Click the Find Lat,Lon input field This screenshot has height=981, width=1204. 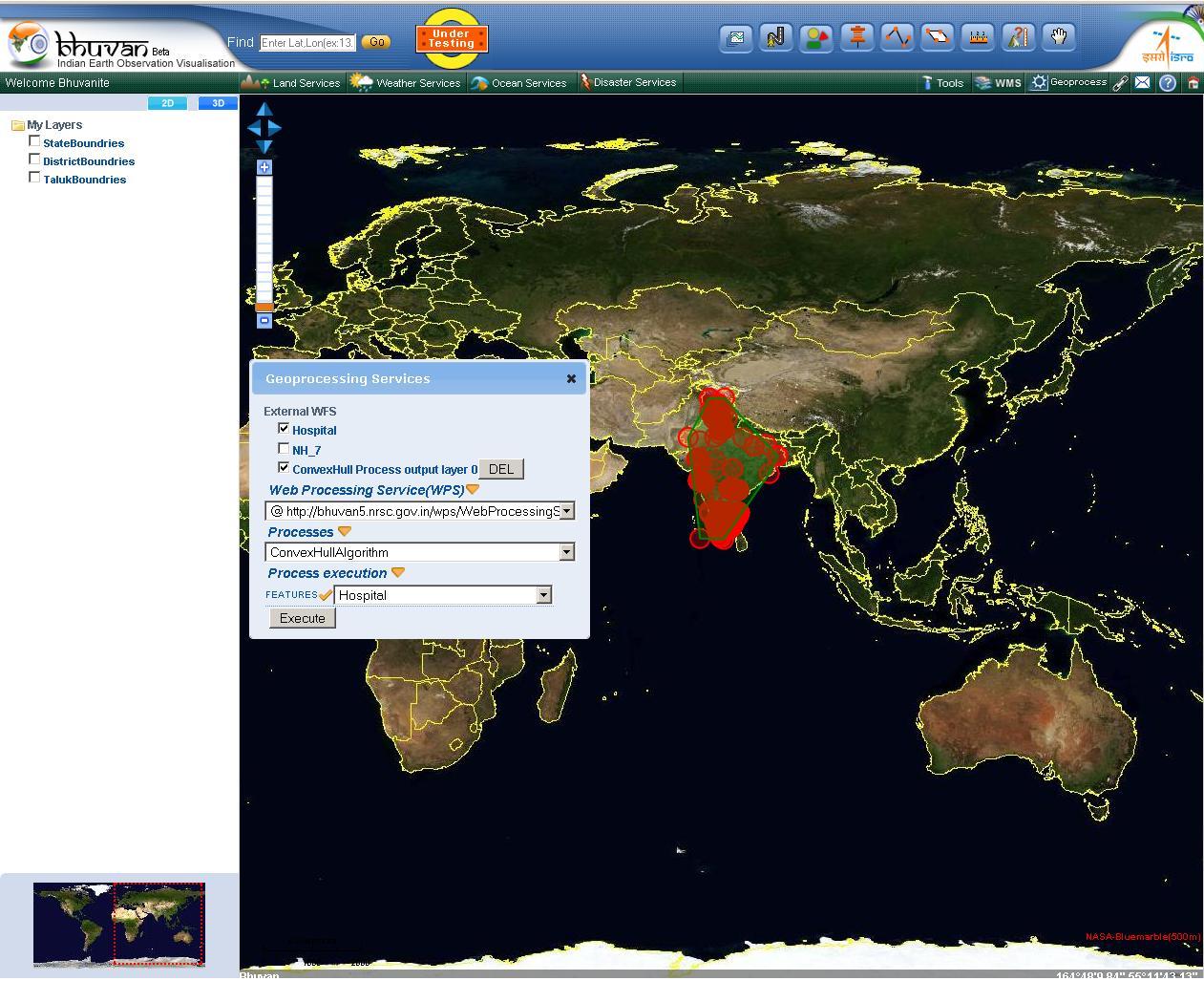point(307,42)
